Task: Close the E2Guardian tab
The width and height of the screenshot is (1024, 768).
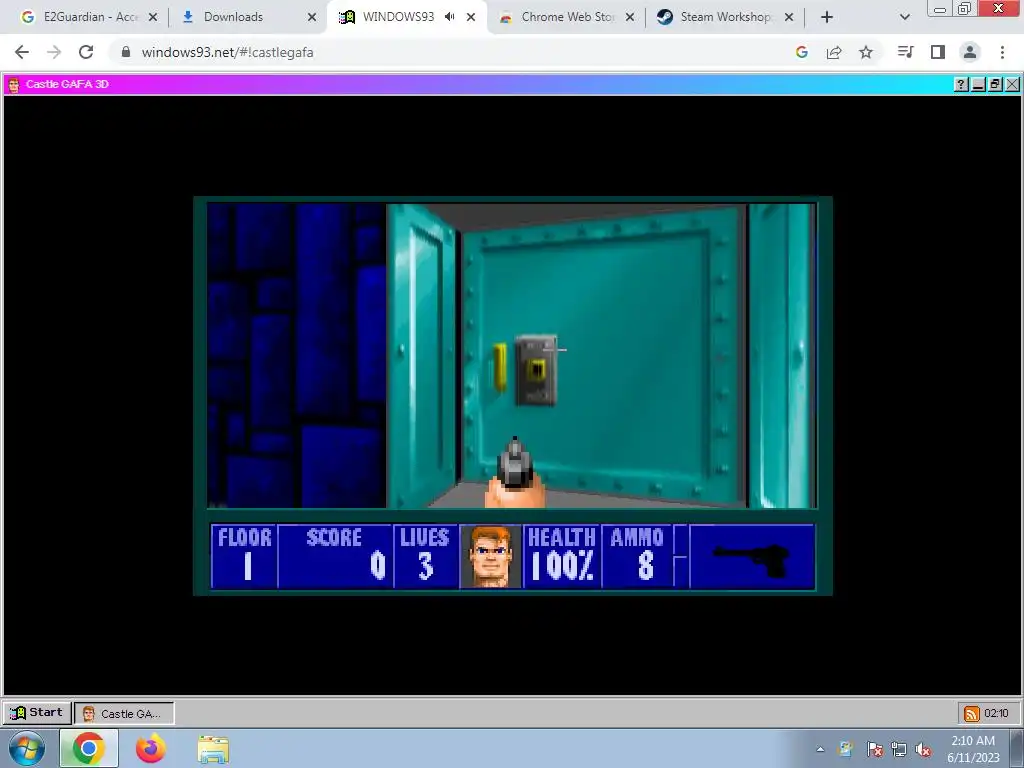Action: coord(153,18)
